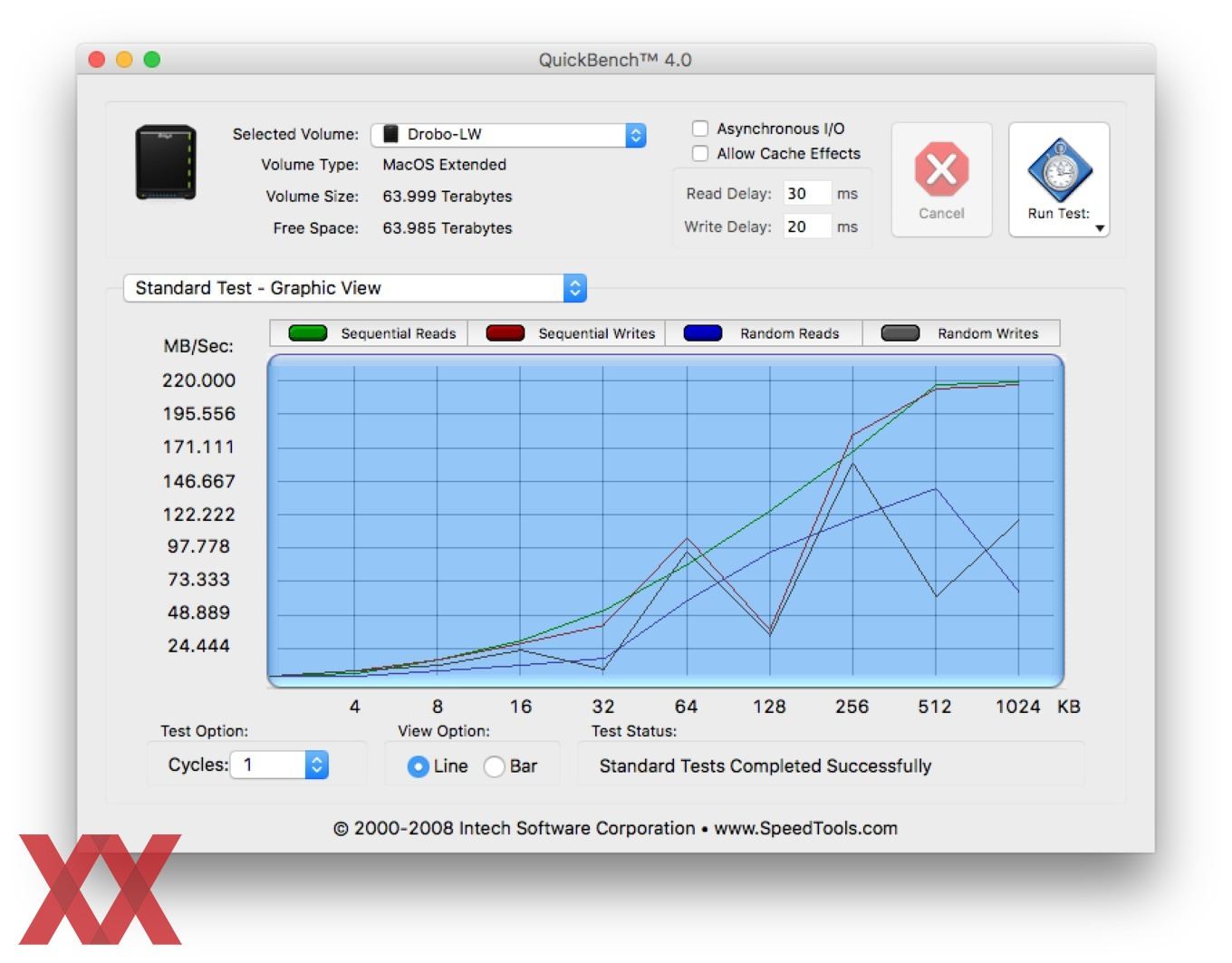
Task: Click the Sequential Writes legend label
Action: (596, 333)
